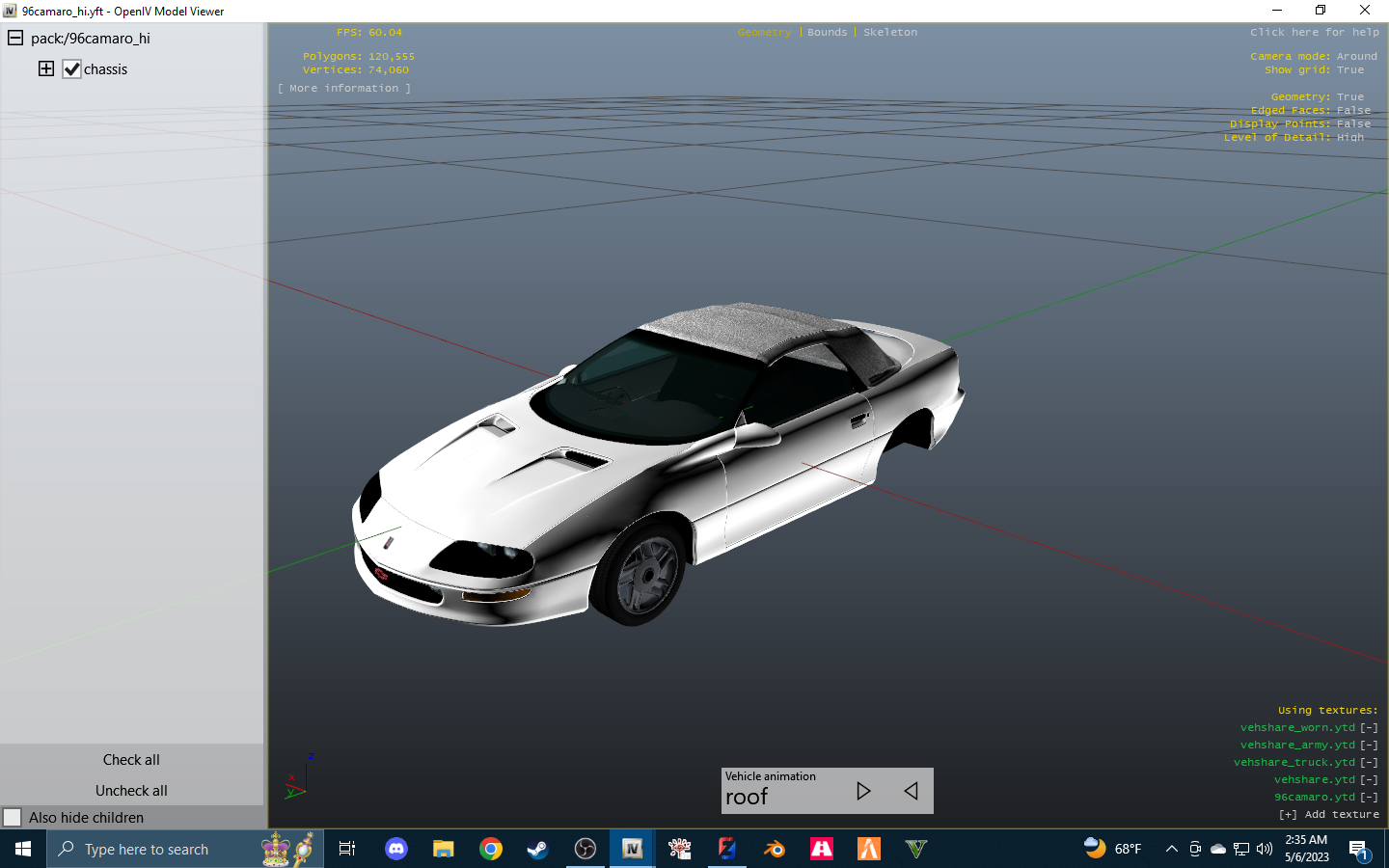This screenshot has width=1389, height=868.
Task: Toggle the Edged Faces setting
Action: [1353, 111]
